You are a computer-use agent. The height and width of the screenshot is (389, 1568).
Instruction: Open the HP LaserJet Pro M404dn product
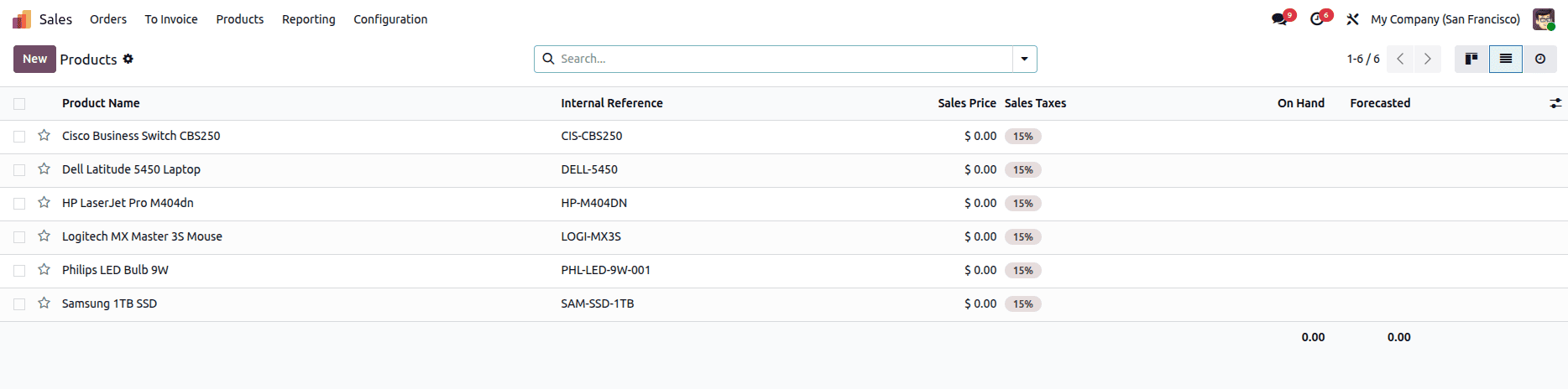pyautogui.click(x=128, y=203)
